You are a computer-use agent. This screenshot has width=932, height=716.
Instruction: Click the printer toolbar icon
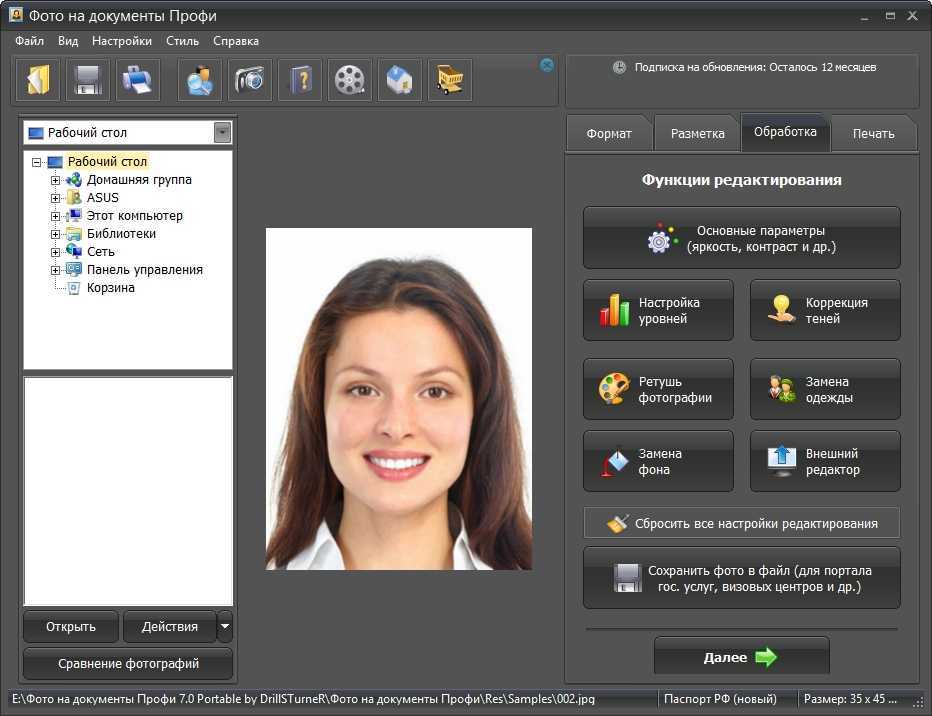(138, 80)
